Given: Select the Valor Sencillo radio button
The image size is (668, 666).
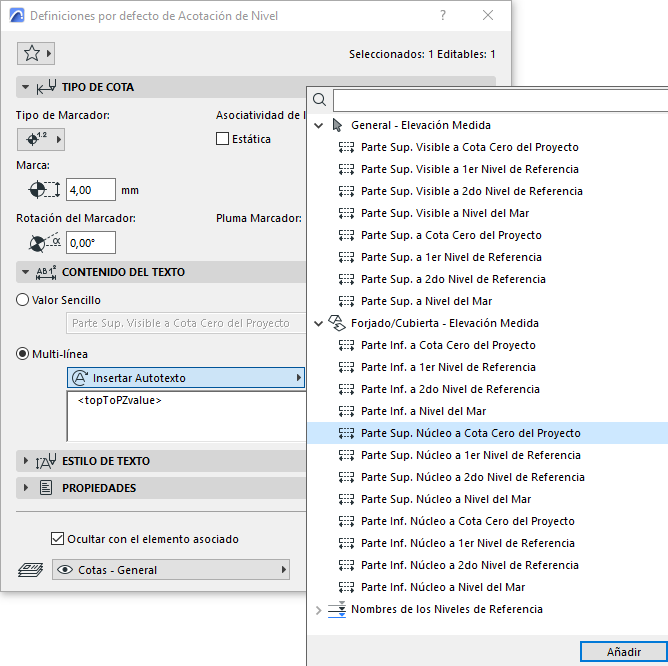Looking at the screenshot, I should [x=23, y=300].
